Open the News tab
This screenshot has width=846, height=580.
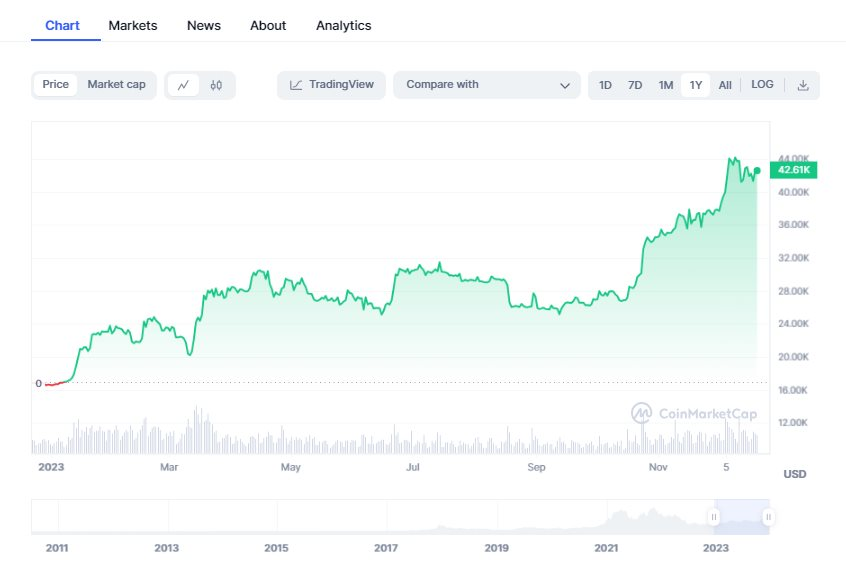point(204,26)
